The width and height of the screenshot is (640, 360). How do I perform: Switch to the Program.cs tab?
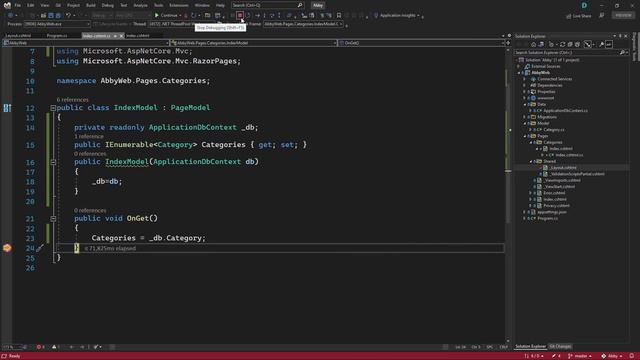point(57,36)
